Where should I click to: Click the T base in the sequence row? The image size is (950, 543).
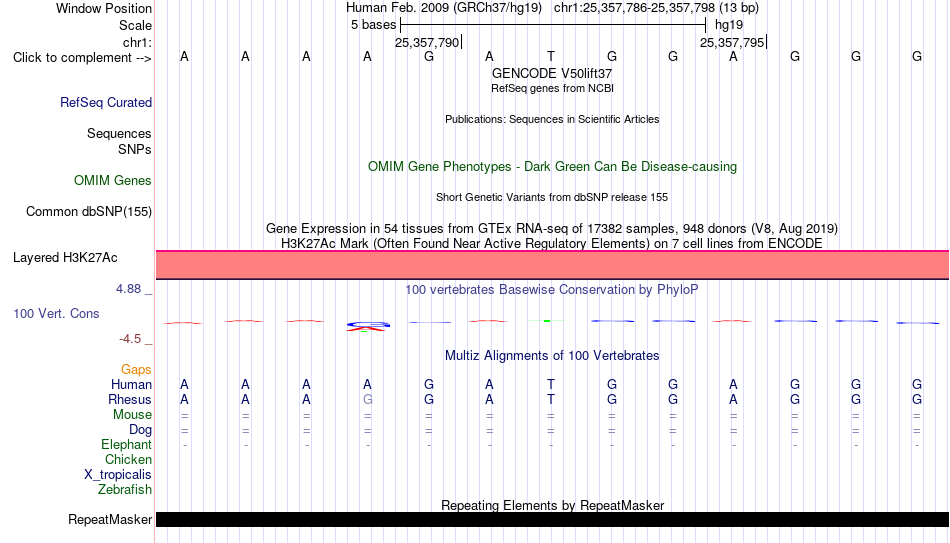tap(551, 57)
